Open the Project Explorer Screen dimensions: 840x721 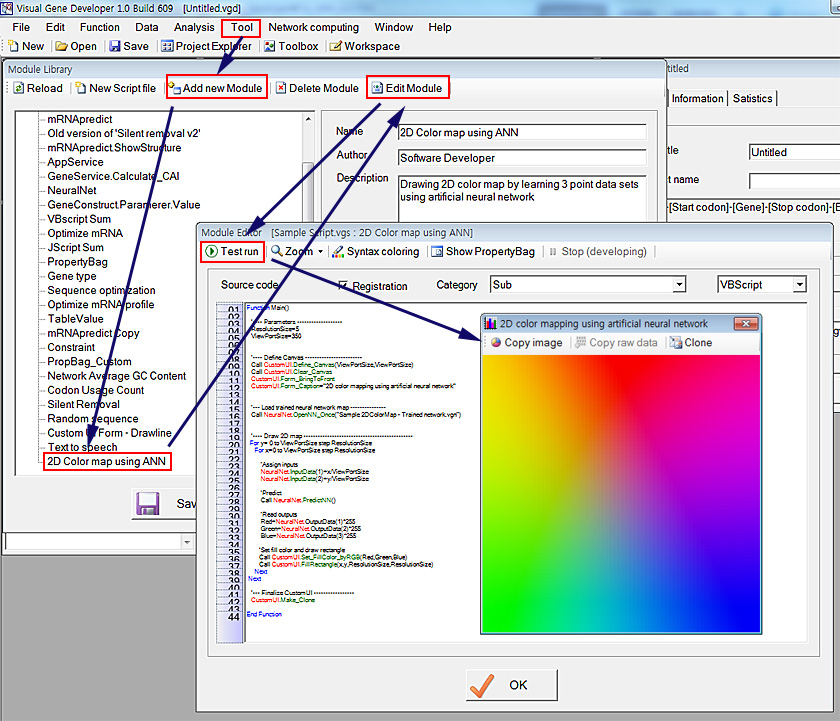206,46
